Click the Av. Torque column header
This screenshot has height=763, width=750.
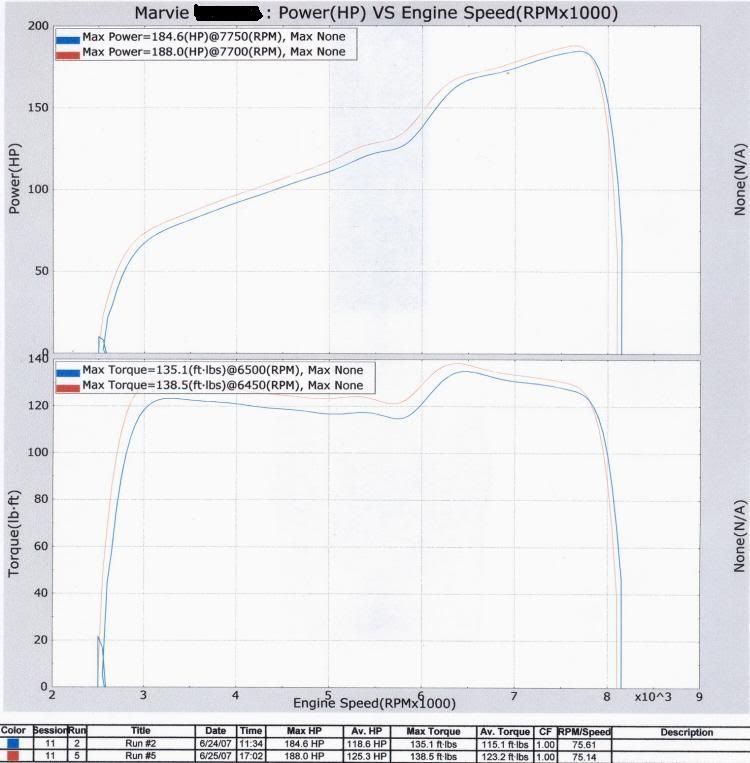point(504,732)
